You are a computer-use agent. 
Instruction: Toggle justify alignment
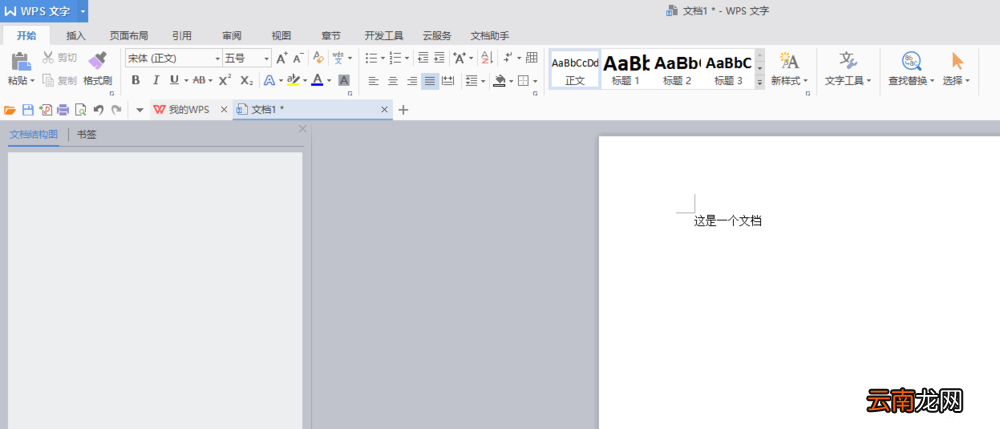(430, 80)
